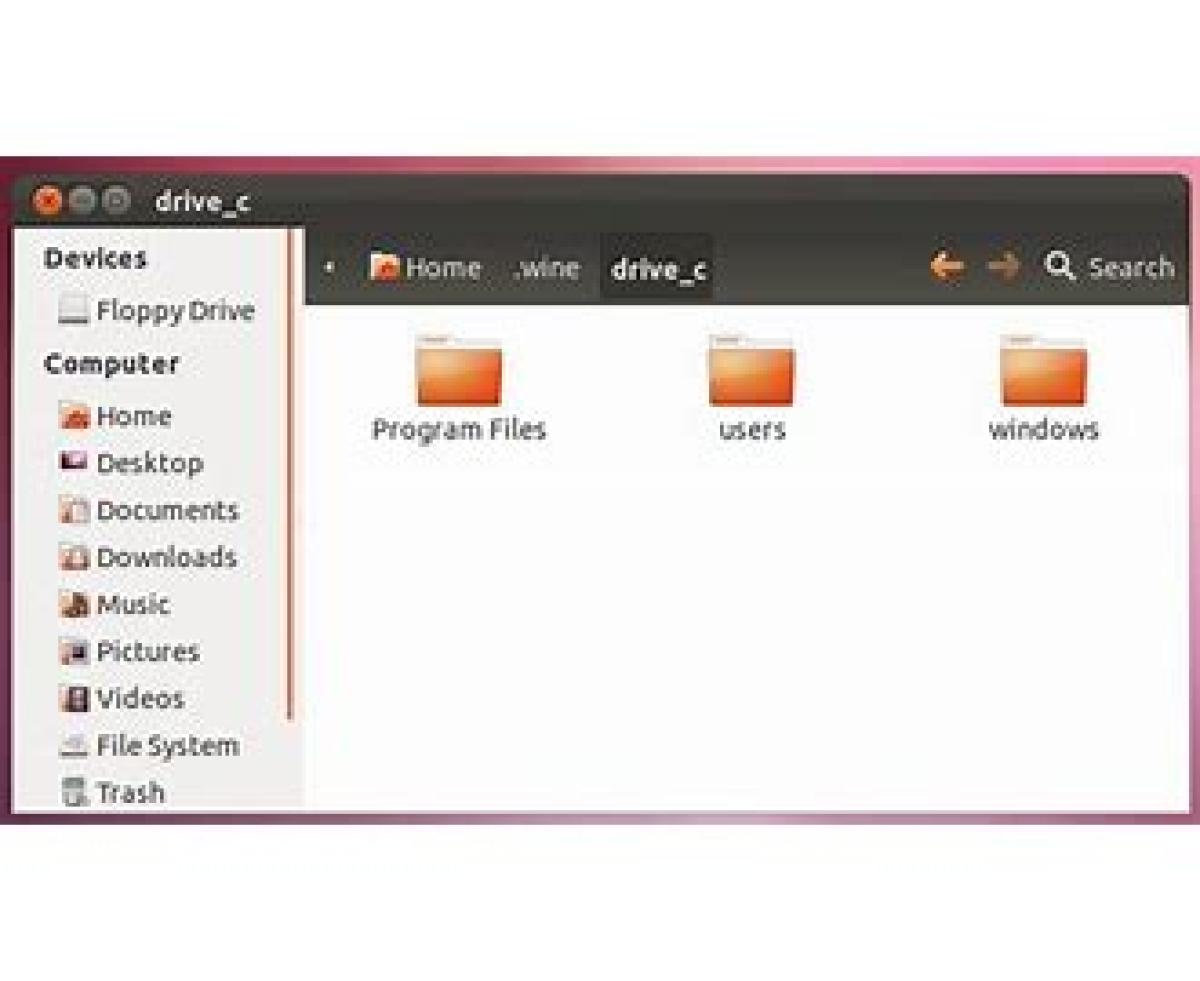Image resolution: width=1200 pixels, height=981 pixels.
Task: Click the .wine breadcrumb button
Action: 546,268
